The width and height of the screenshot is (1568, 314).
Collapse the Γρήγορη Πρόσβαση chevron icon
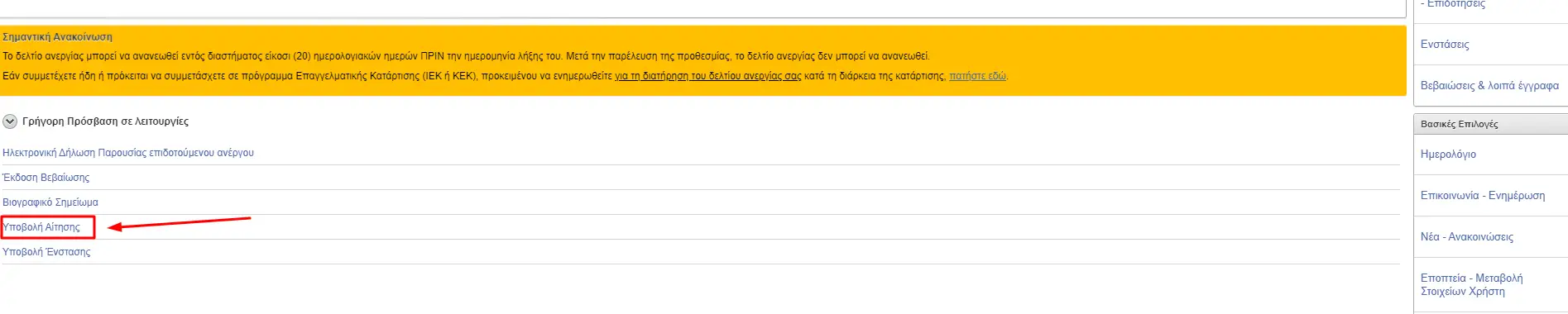(10, 121)
